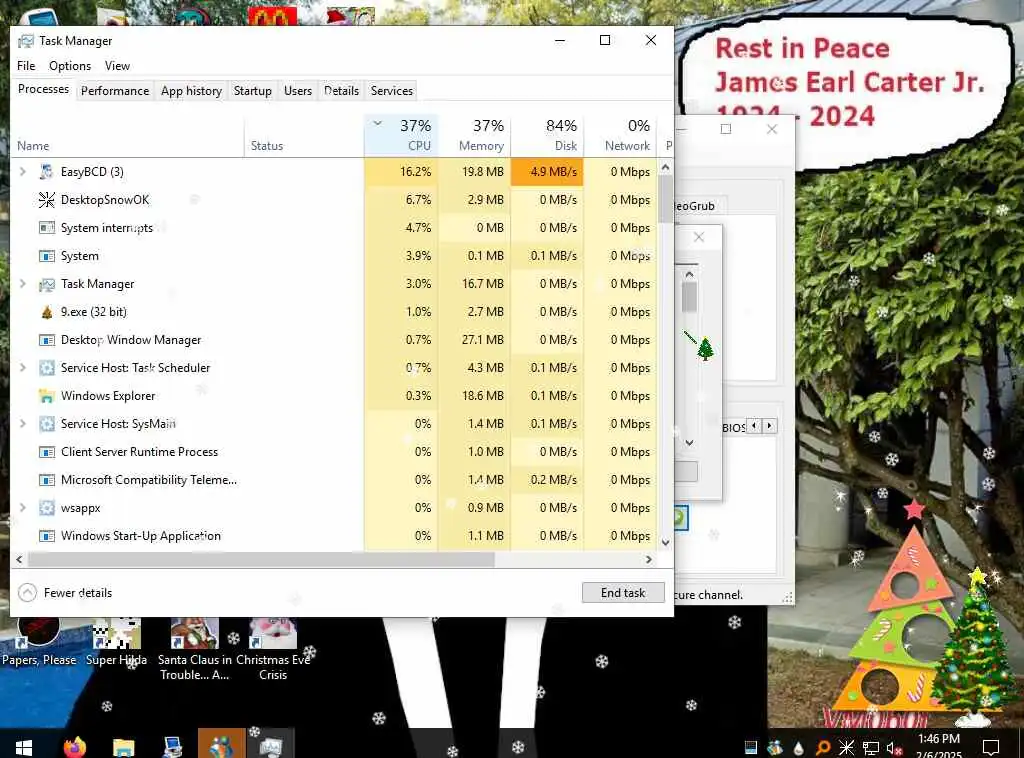The height and width of the screenshot is (758, 1024).
Task: Expand Service Host: SysMain group
Action: tap(23, 424)
